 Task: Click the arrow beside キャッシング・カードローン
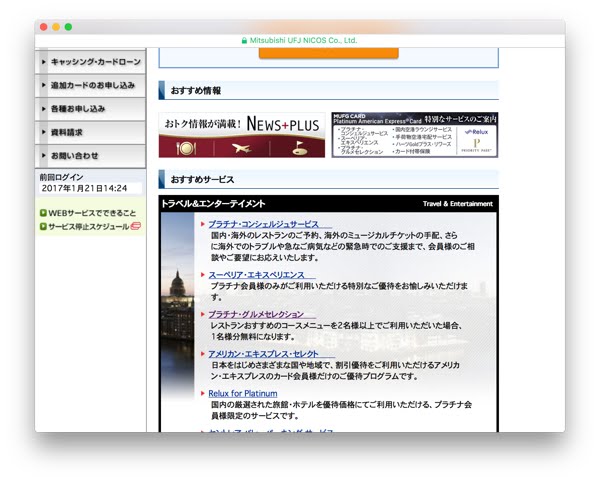point(44,62)
